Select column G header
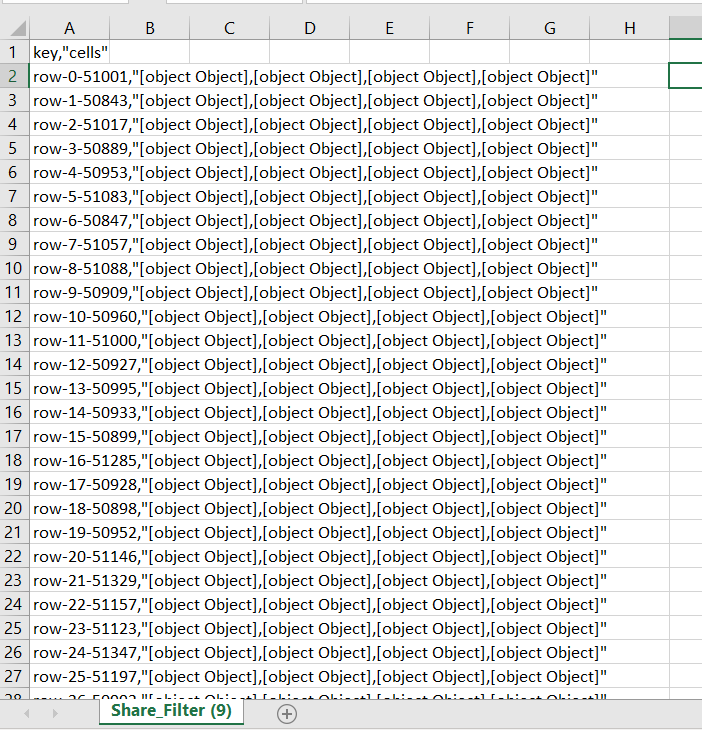This screenshot has height=730, width=702. [550, 28]
